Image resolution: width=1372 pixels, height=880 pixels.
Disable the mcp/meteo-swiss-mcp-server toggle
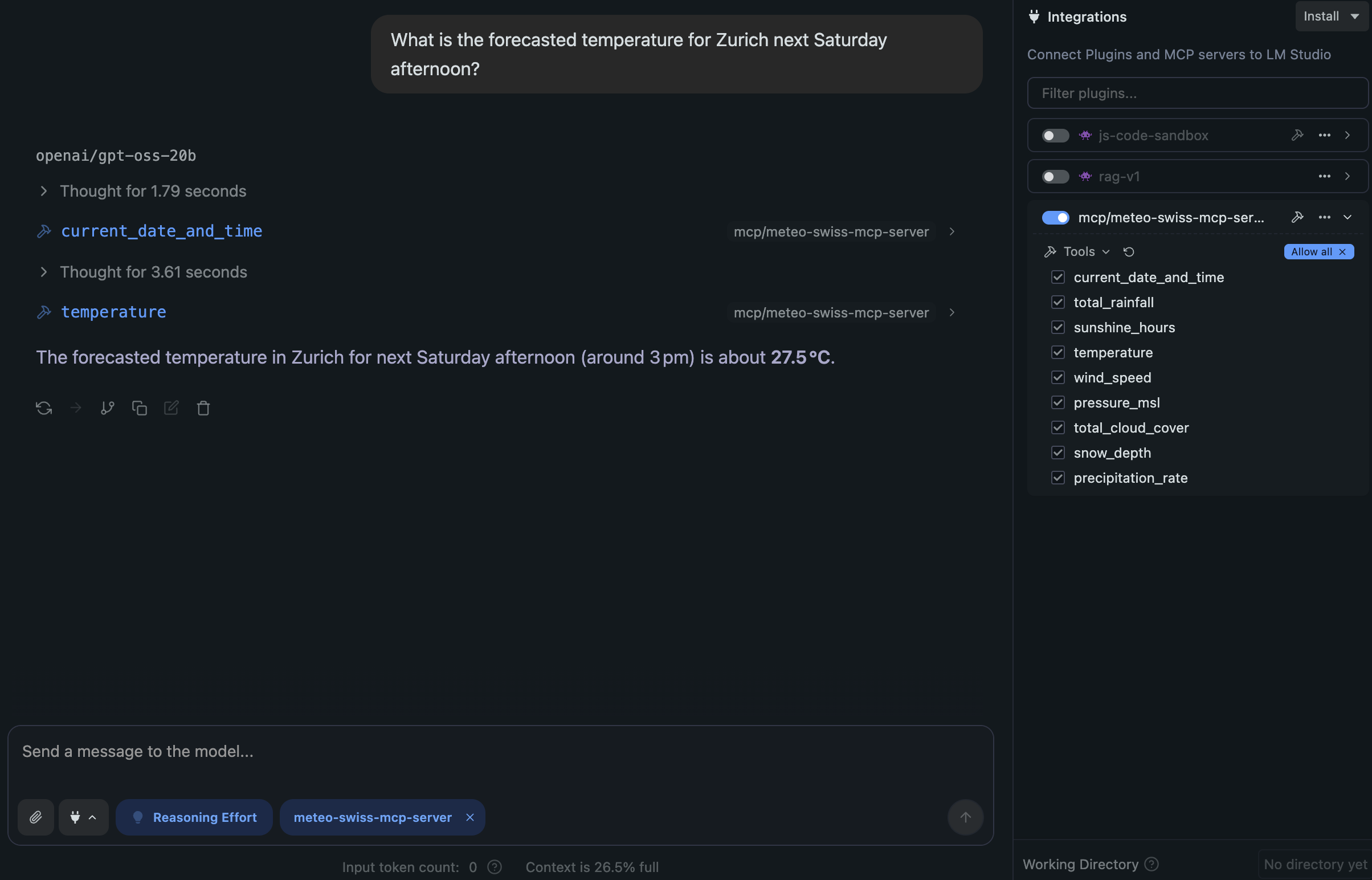pos(1055,218)
